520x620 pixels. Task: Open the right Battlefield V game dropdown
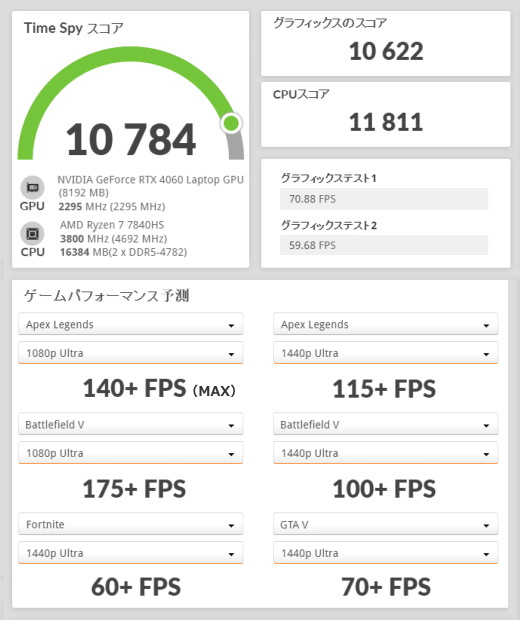click(x=386, y=424)
